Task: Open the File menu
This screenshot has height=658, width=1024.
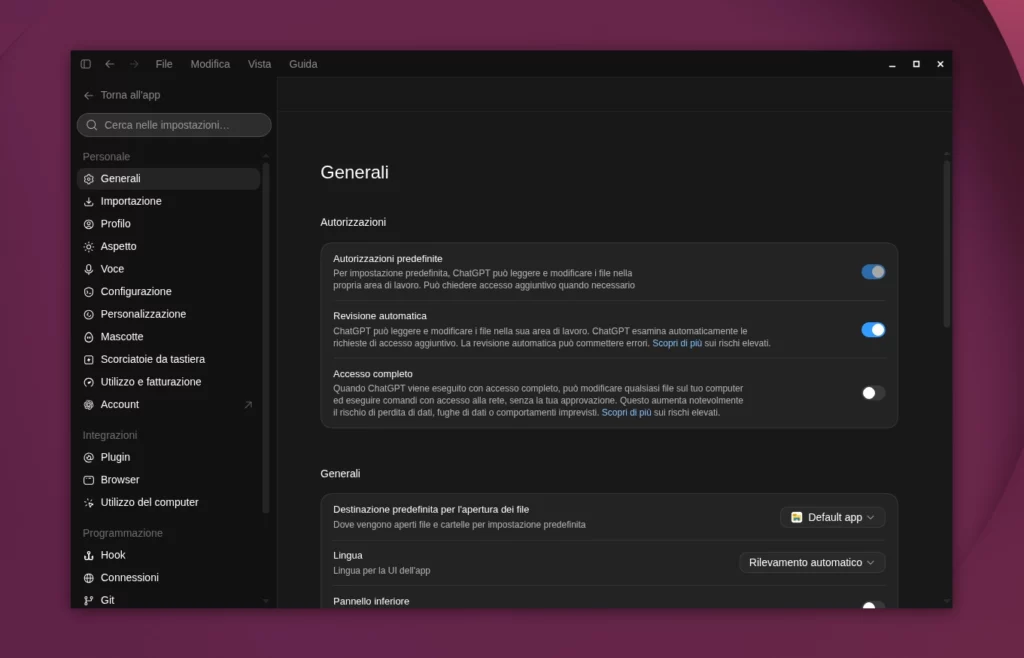Action: point(164,64)
